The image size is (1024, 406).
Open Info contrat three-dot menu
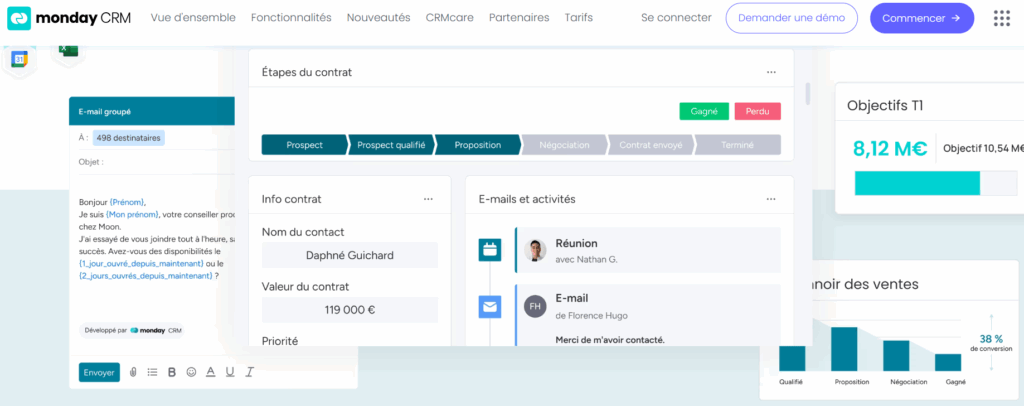428,199
